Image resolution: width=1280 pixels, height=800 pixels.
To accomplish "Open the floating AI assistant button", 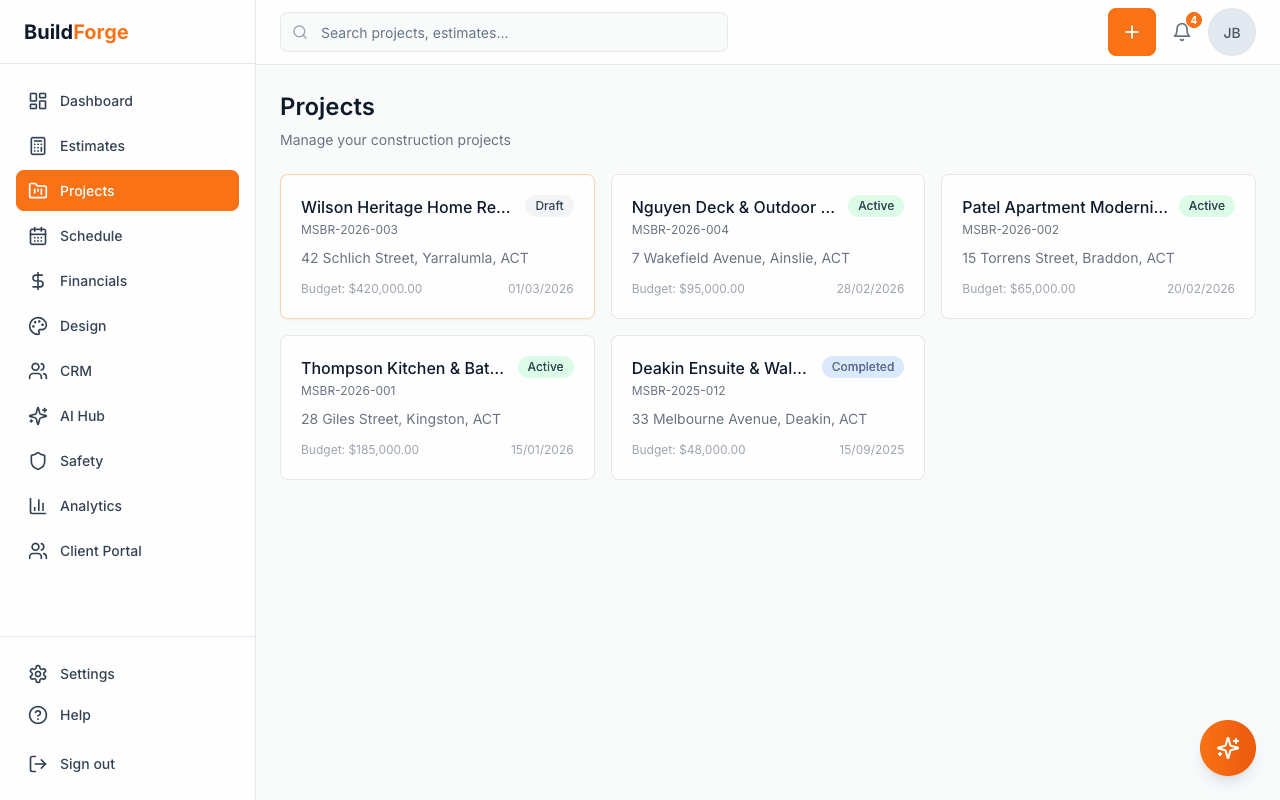I will point(1228,748).
